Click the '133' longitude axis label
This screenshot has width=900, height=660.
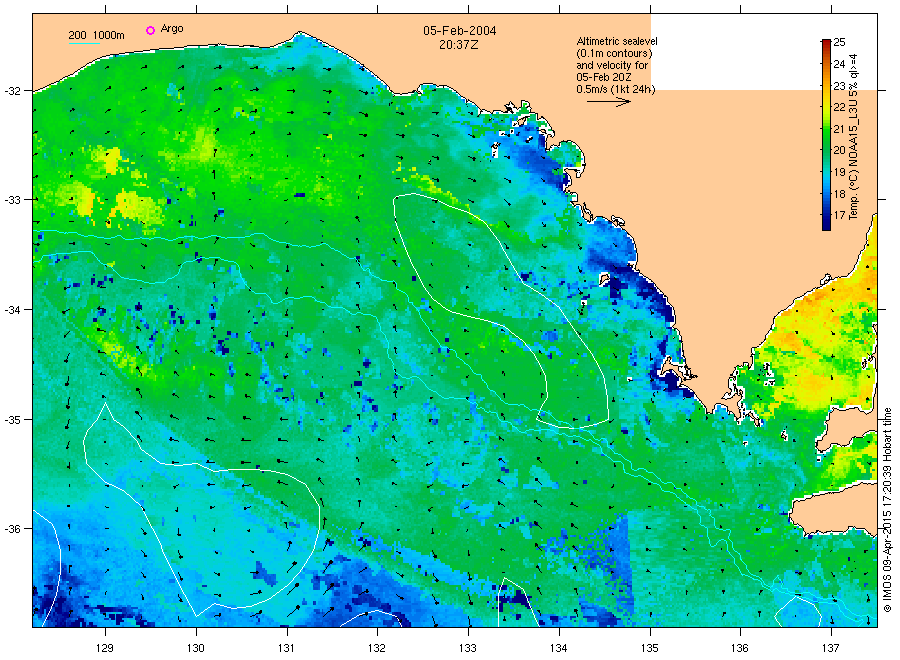(468, 648)
